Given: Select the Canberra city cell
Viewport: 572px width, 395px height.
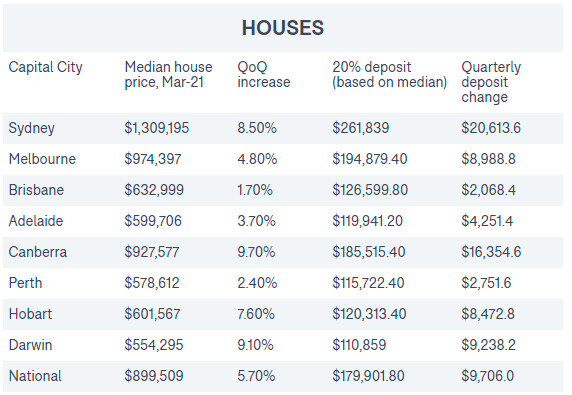Looking at the screenshot, I should (38, 252).
